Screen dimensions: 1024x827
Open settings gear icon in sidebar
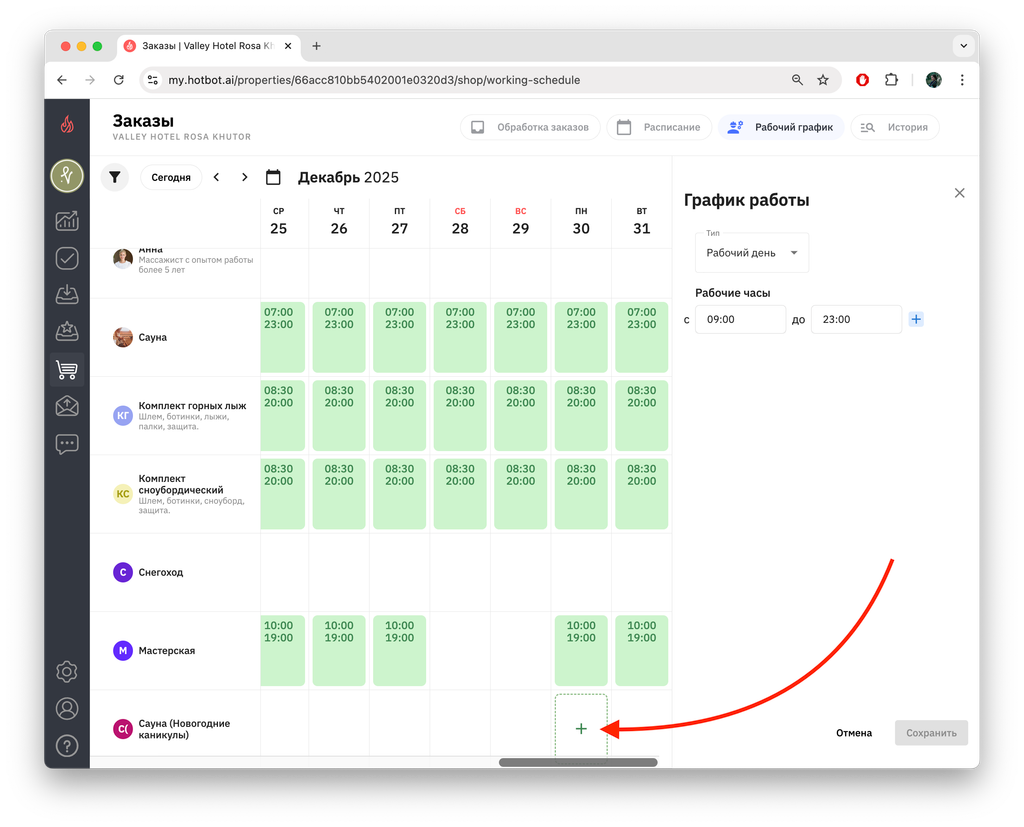[67, 672]
